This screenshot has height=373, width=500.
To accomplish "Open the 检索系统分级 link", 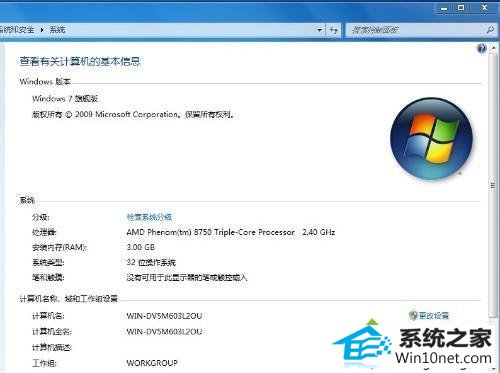I will pyautogui.click(x=149, y=217).
